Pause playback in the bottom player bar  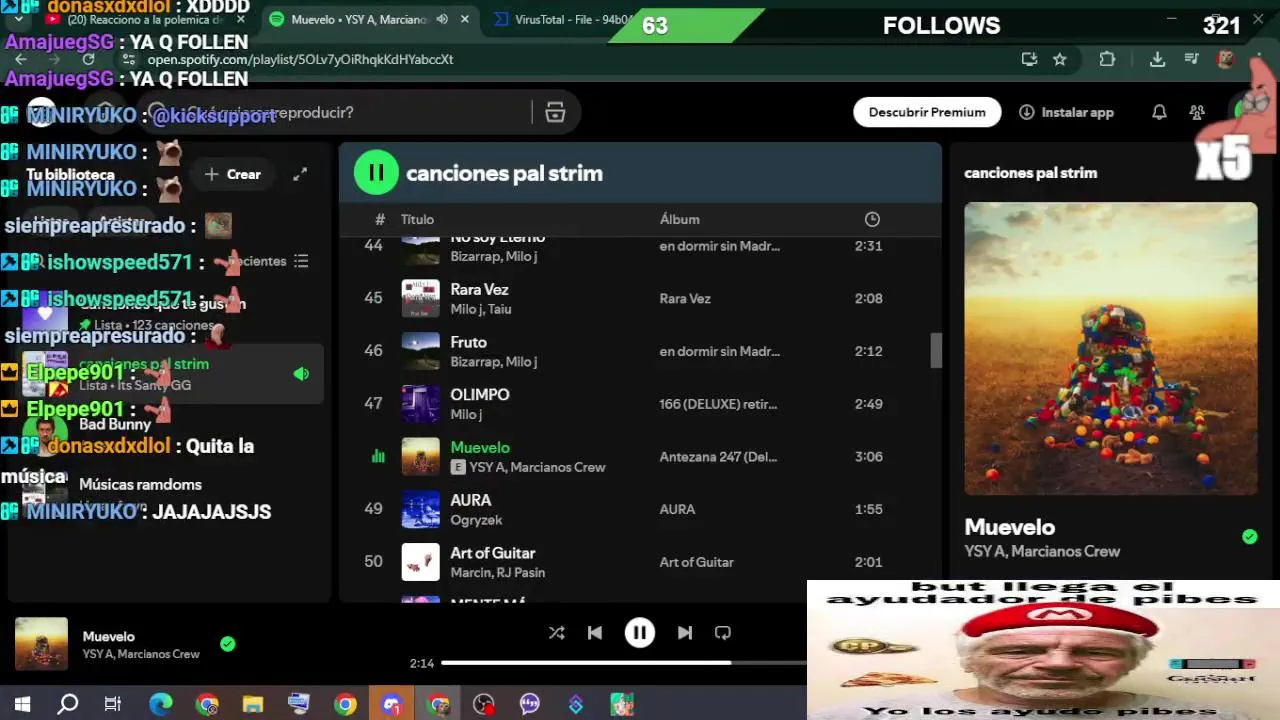(640, 633)
